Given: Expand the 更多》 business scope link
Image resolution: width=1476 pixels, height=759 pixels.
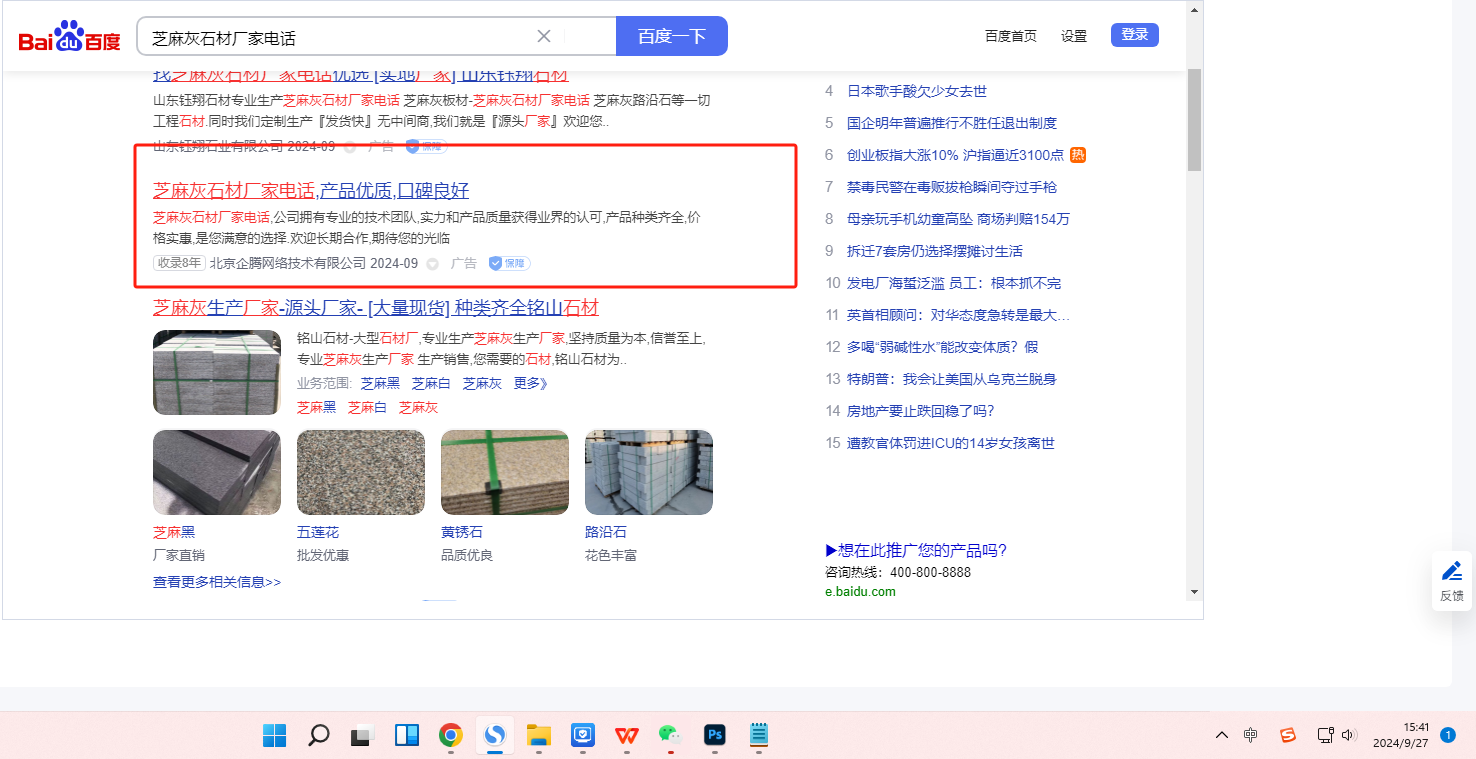Looking at the screenshot, I should (x=531, y=384).
